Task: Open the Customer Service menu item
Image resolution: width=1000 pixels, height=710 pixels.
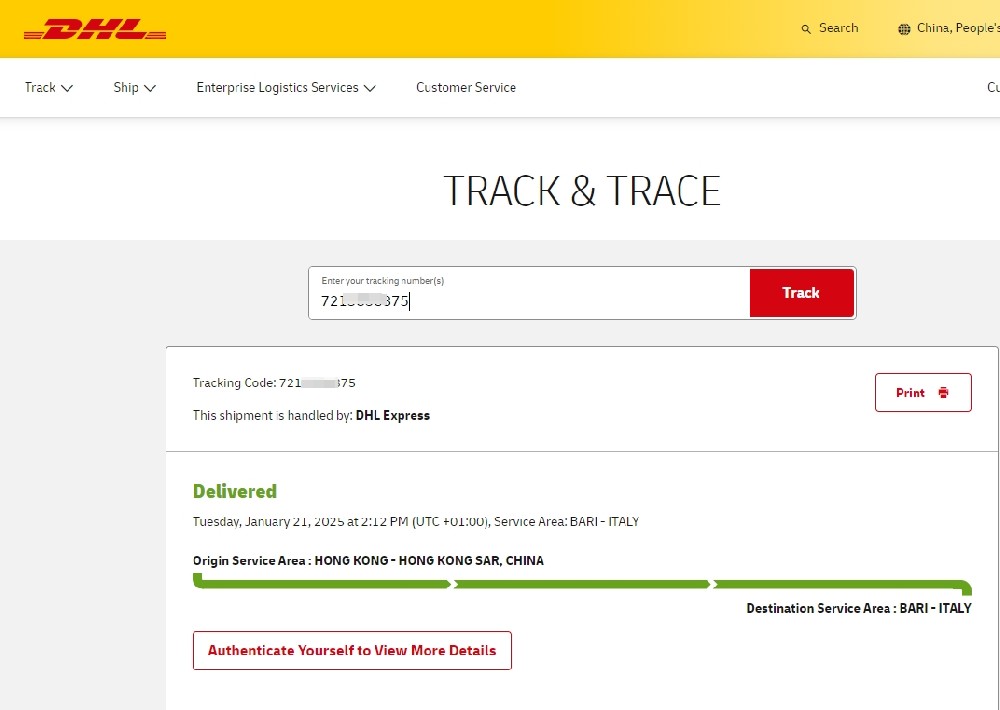Action: [x=466, y=87]
